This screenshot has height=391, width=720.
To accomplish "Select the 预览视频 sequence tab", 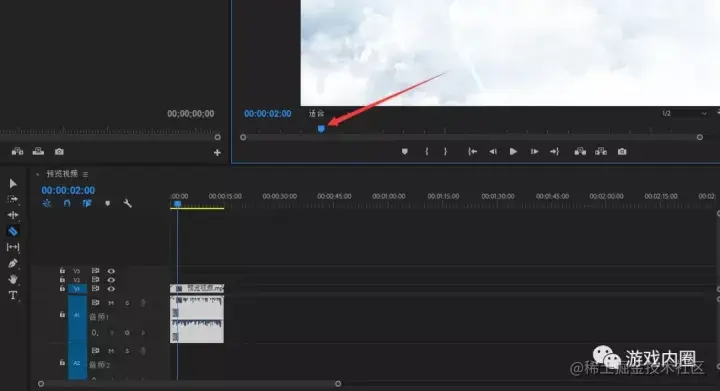I will 62,174.
